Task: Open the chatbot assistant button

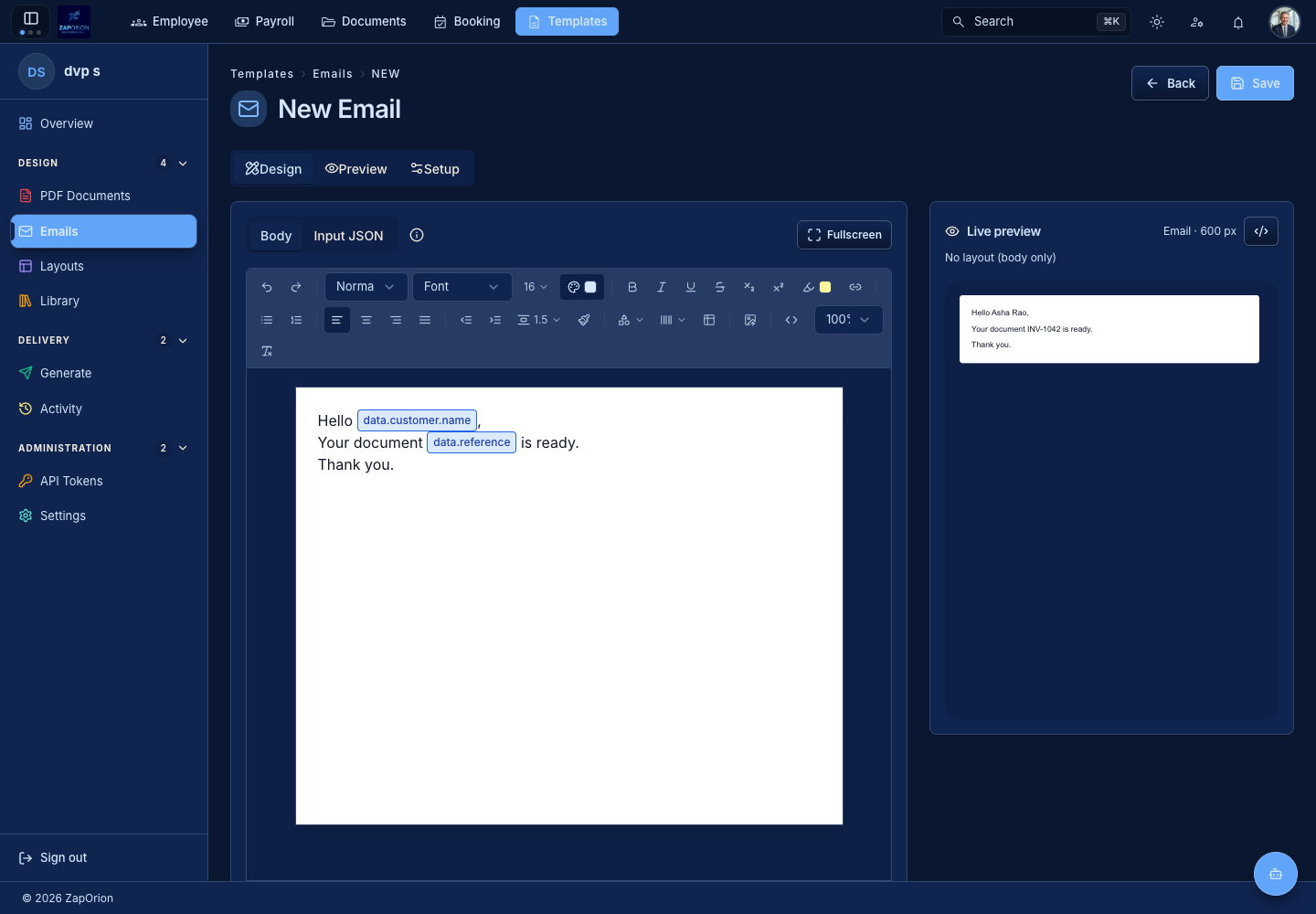Action: pyautogui.click(x=1276, y=874)
